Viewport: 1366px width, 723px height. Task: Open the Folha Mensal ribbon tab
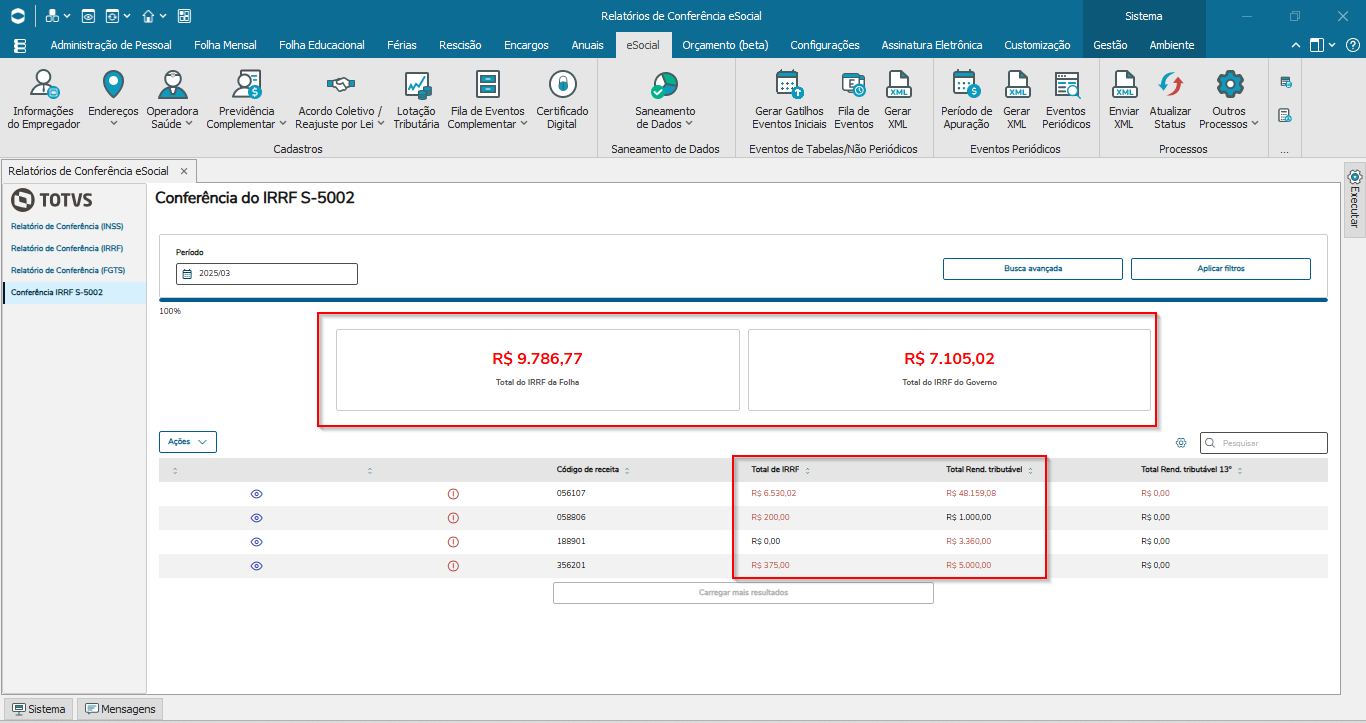click(225, 45)
